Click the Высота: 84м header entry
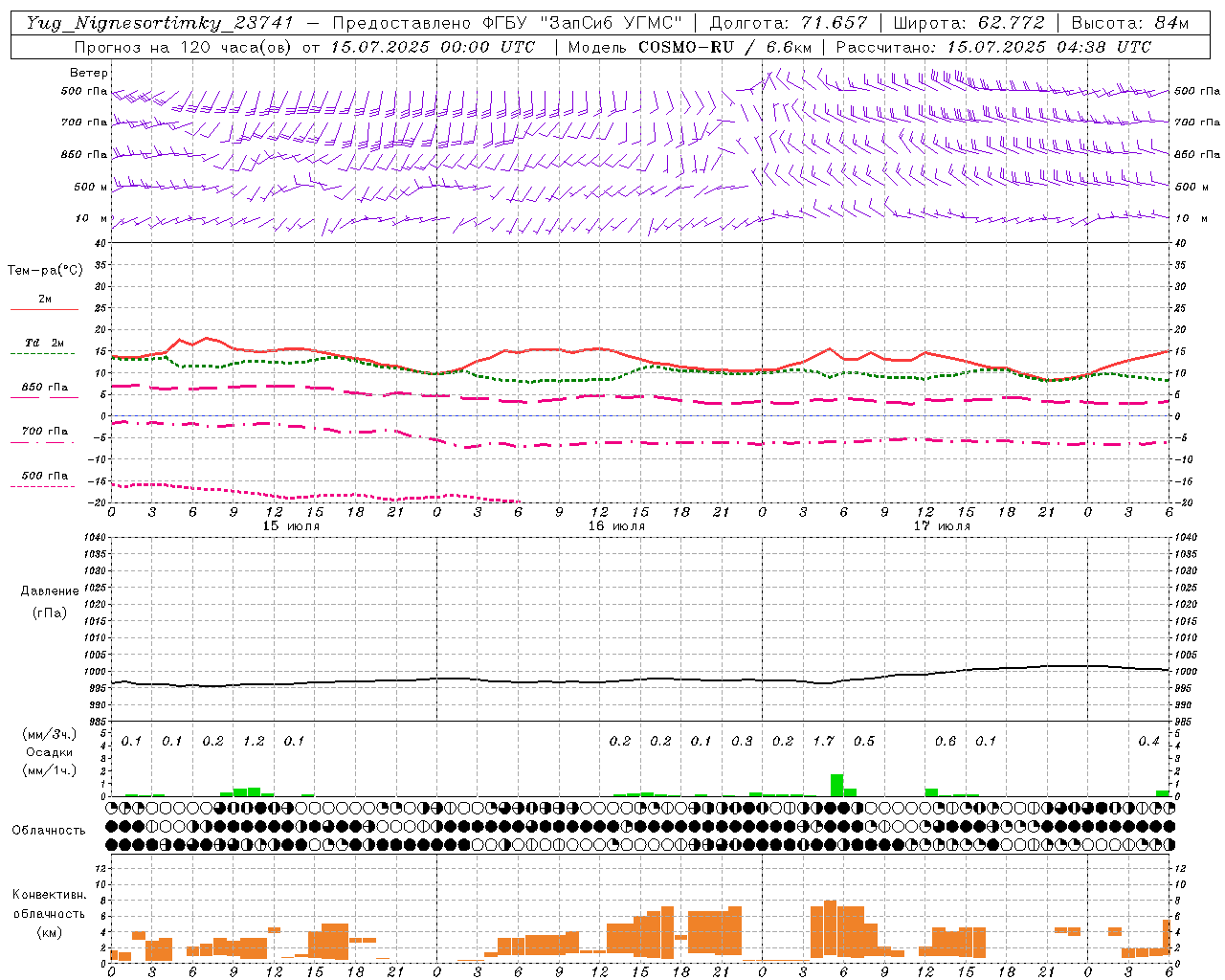Screen dimensions: 1225x980 tap(1129, 23)
